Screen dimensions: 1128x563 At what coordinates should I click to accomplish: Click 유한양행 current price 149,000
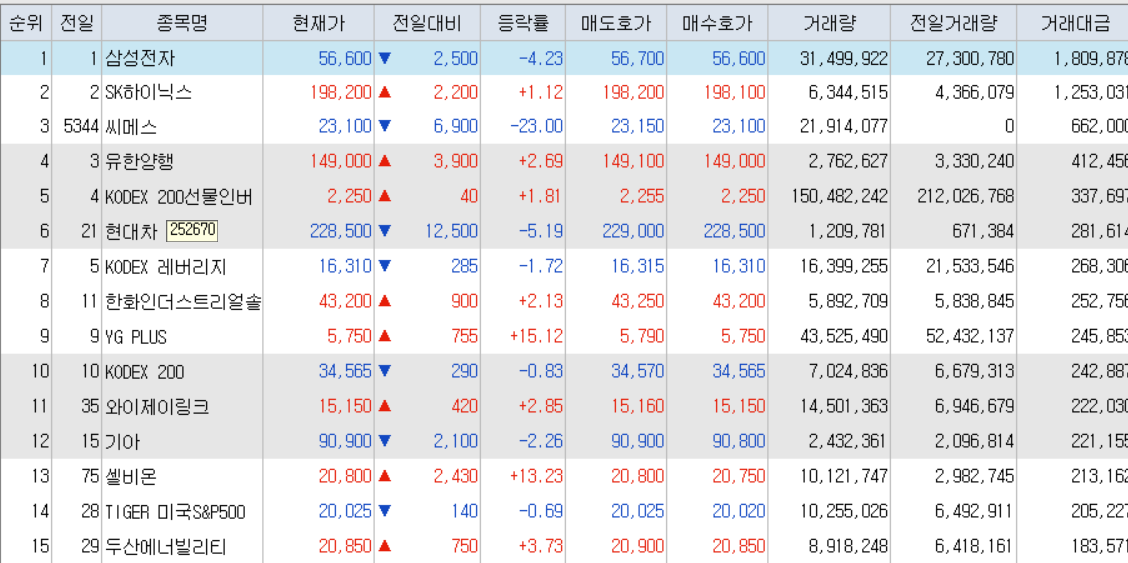coord(341,162)
